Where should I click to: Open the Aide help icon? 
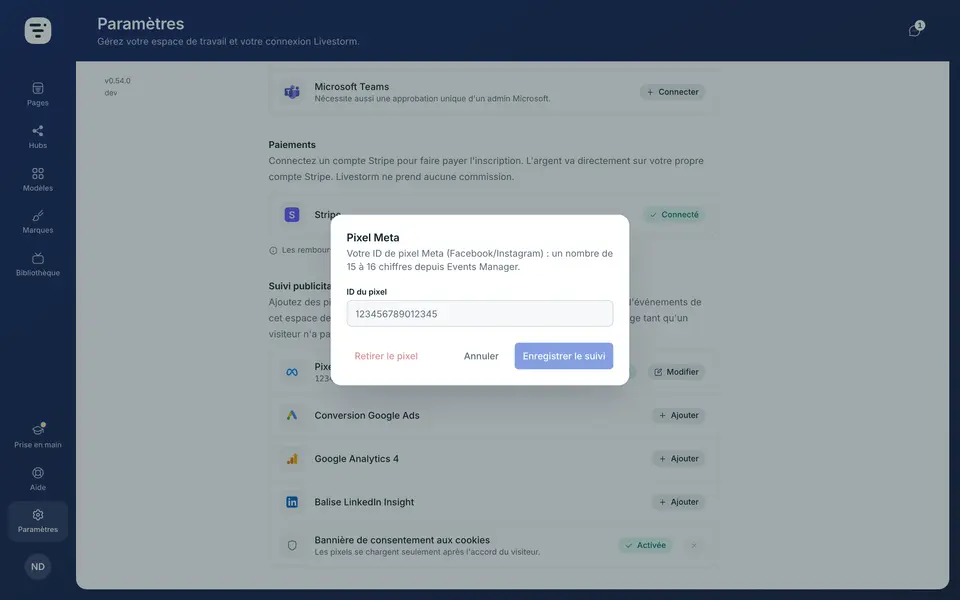[37, 479]
